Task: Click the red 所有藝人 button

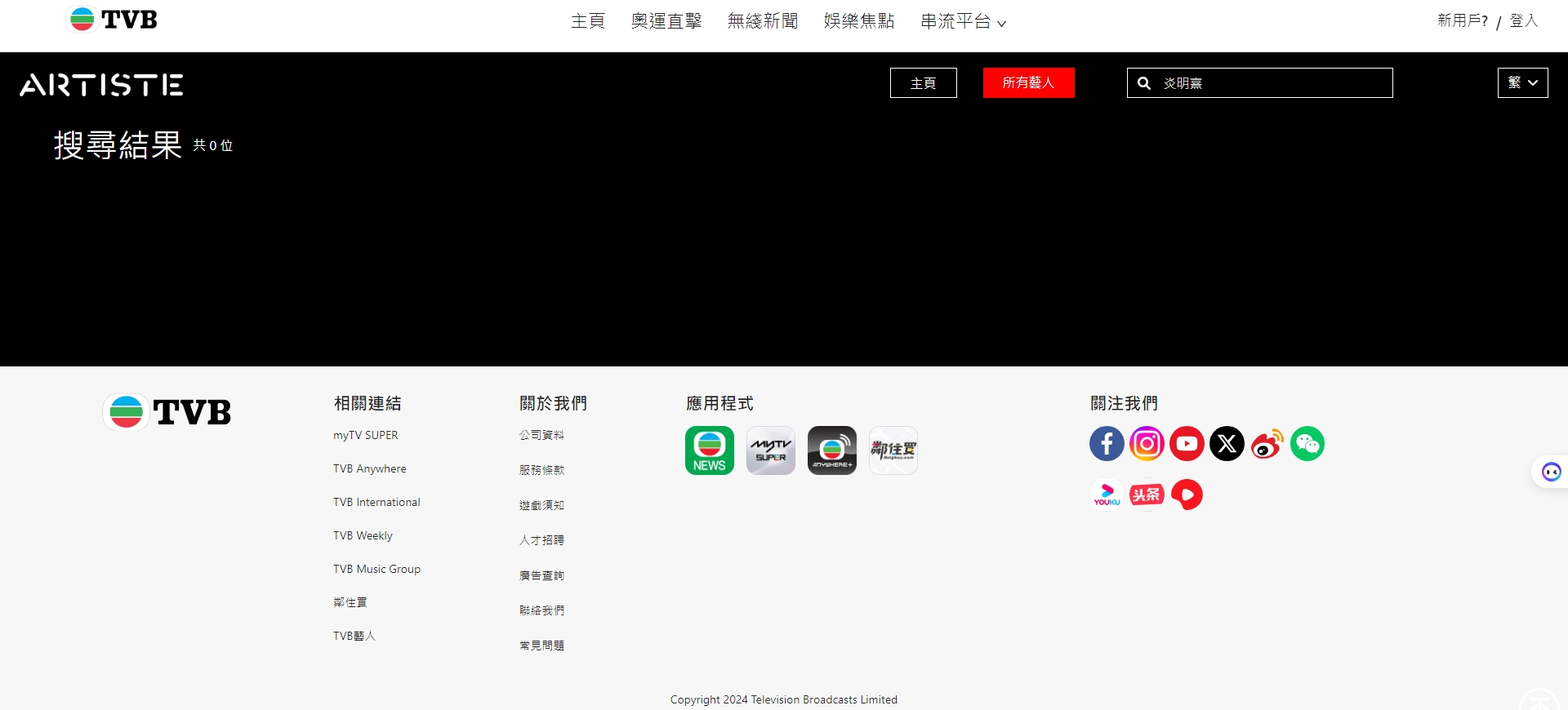Action: [1028, 83]
